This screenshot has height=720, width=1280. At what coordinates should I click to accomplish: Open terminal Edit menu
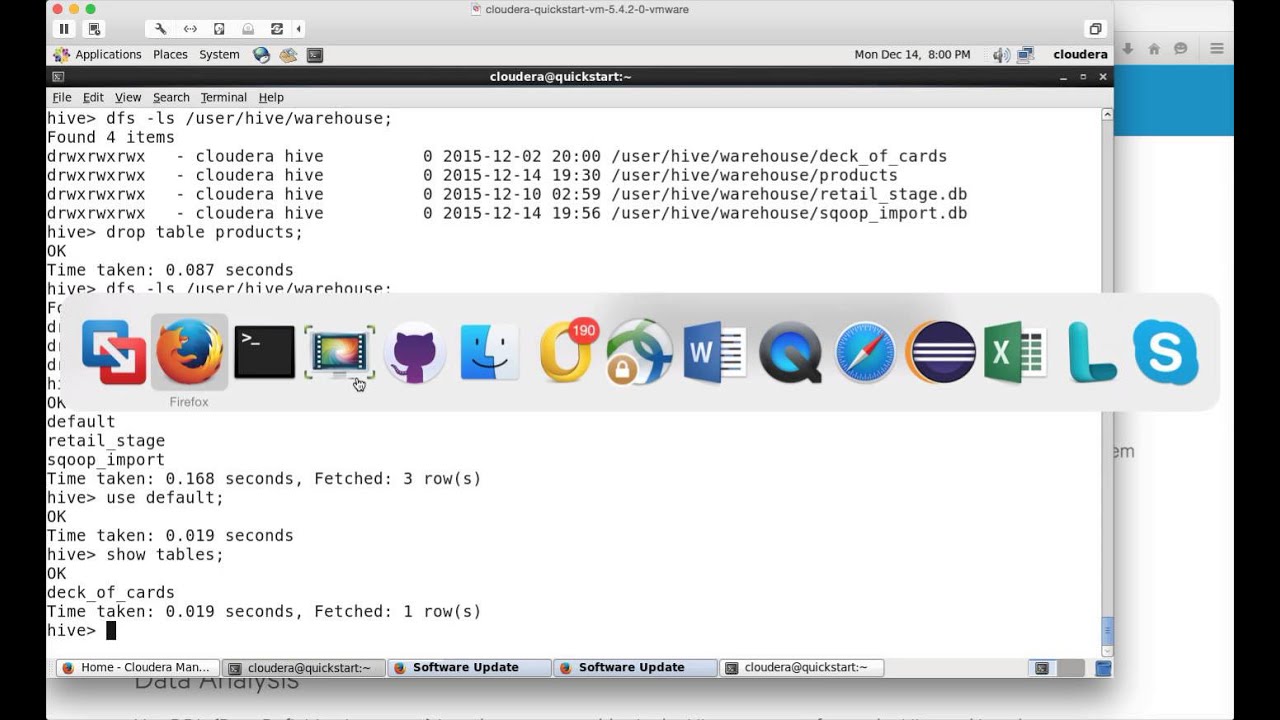[x=93, y=97]
